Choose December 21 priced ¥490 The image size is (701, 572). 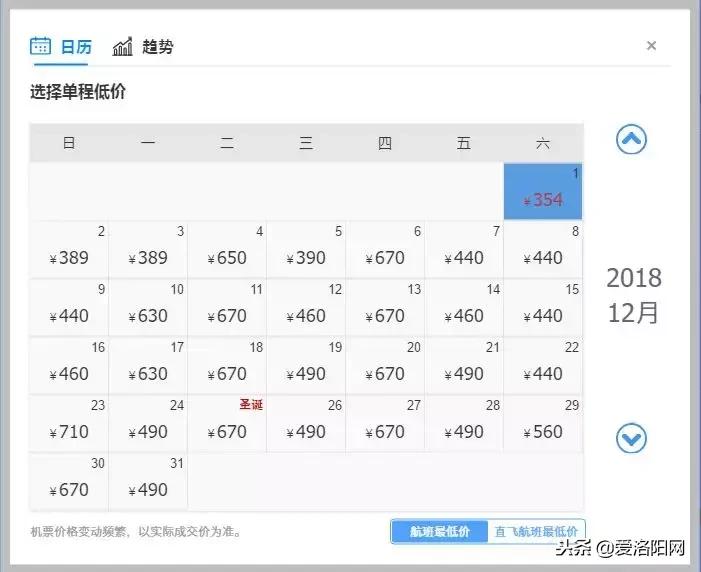pos(464,365)
